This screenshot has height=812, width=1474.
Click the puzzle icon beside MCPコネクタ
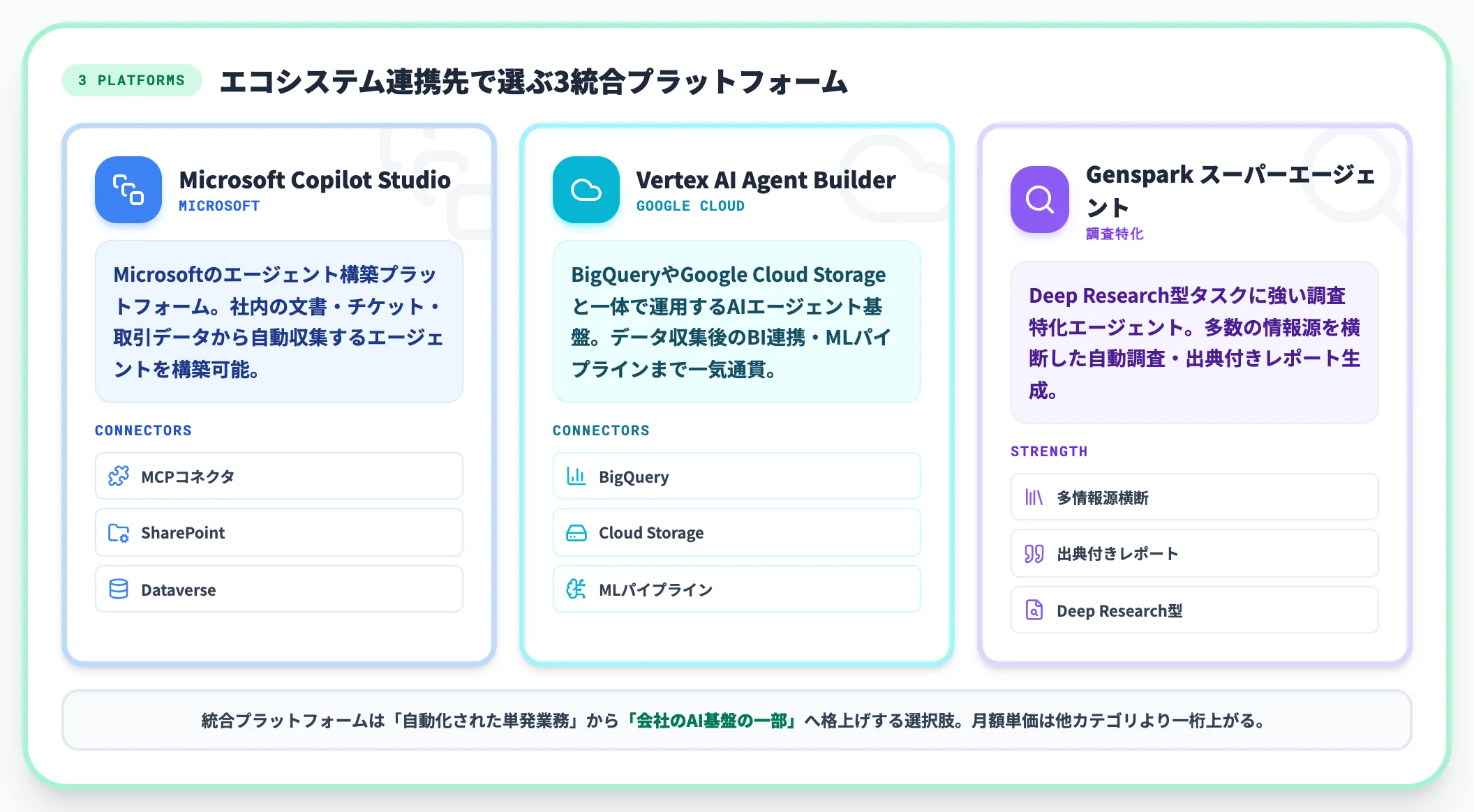click(x=119, y=476)
